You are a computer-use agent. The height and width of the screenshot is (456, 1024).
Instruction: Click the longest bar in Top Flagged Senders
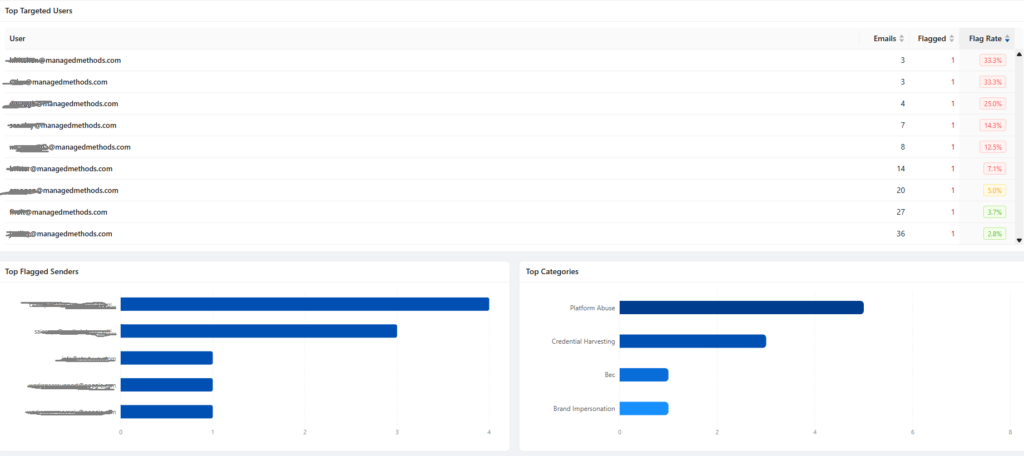point(304,304)
